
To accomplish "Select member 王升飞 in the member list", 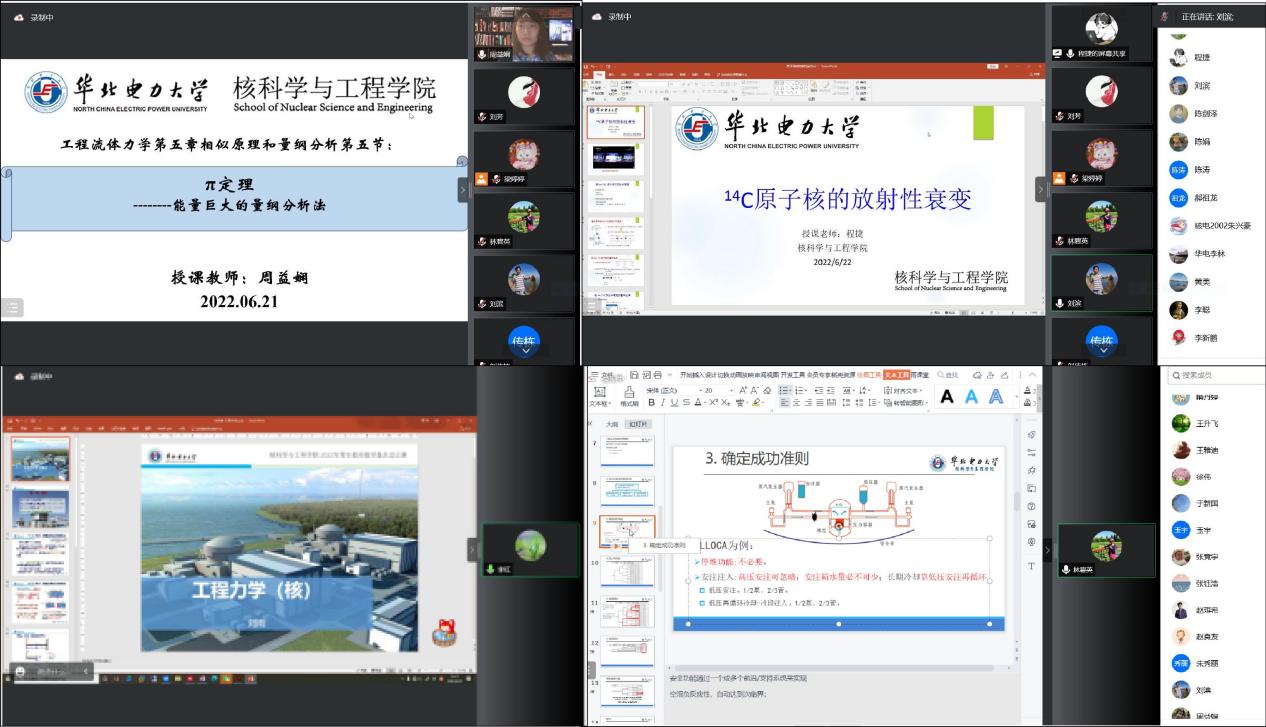I will (1206, 423).
